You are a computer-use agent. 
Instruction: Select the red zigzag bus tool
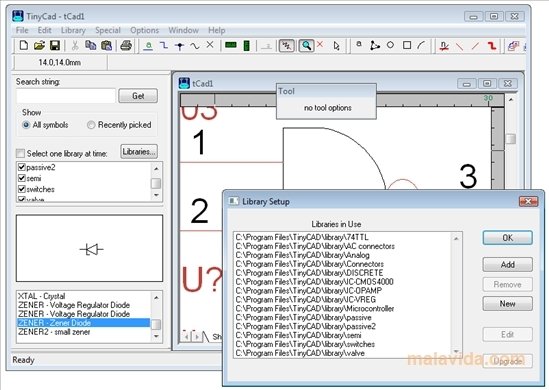click(492, 46)
